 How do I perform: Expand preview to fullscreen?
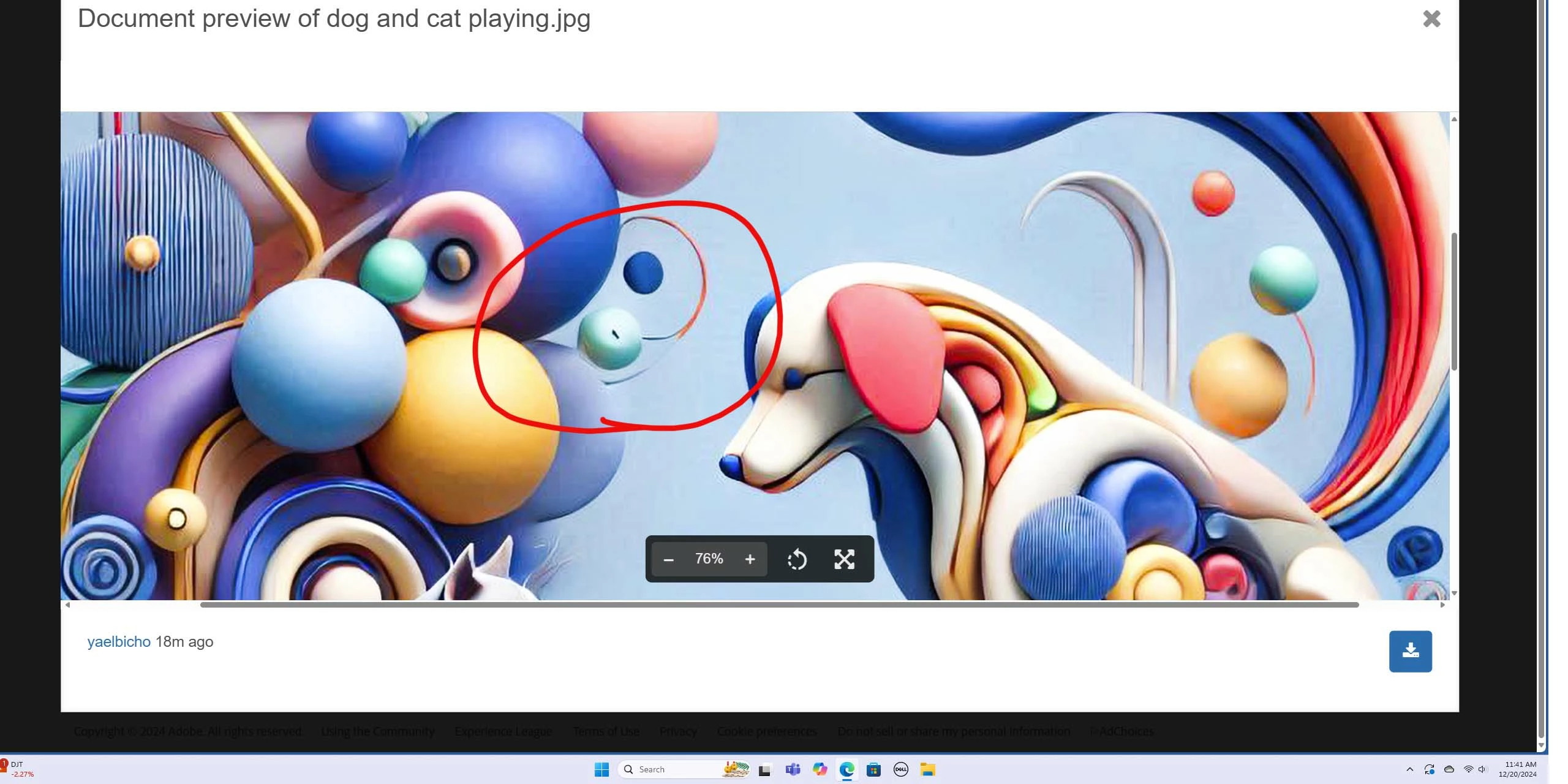tap(844, 559)
